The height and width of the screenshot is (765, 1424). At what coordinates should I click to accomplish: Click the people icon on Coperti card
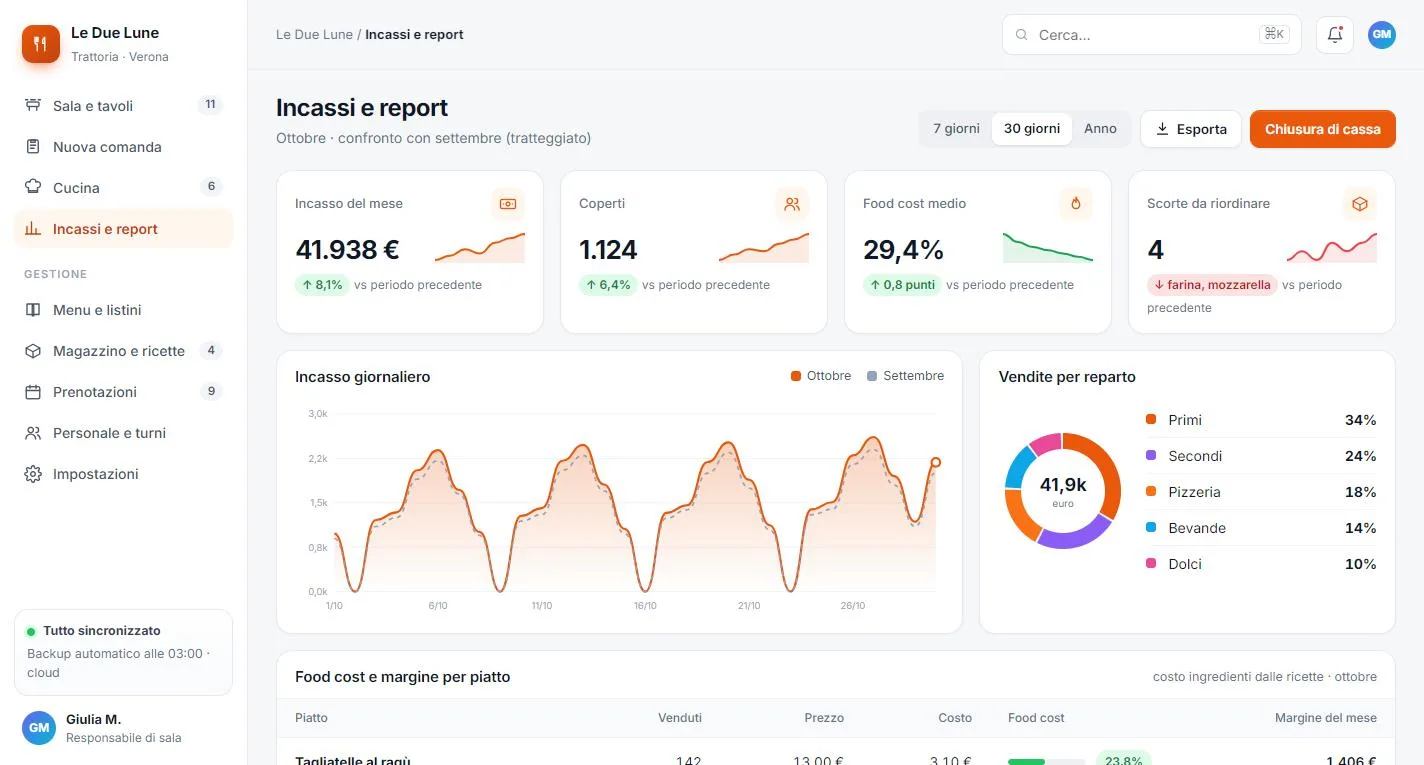[x=792, y=204]
